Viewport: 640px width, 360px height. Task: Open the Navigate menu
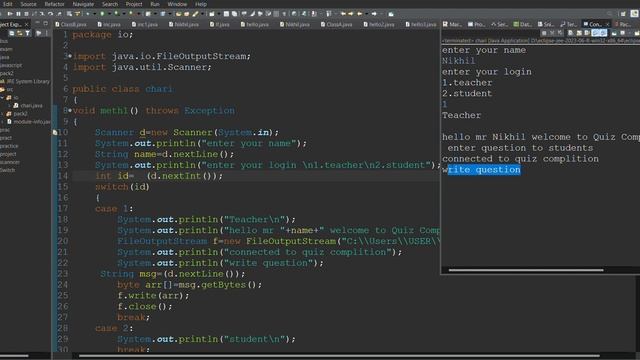tap(83, 4)
